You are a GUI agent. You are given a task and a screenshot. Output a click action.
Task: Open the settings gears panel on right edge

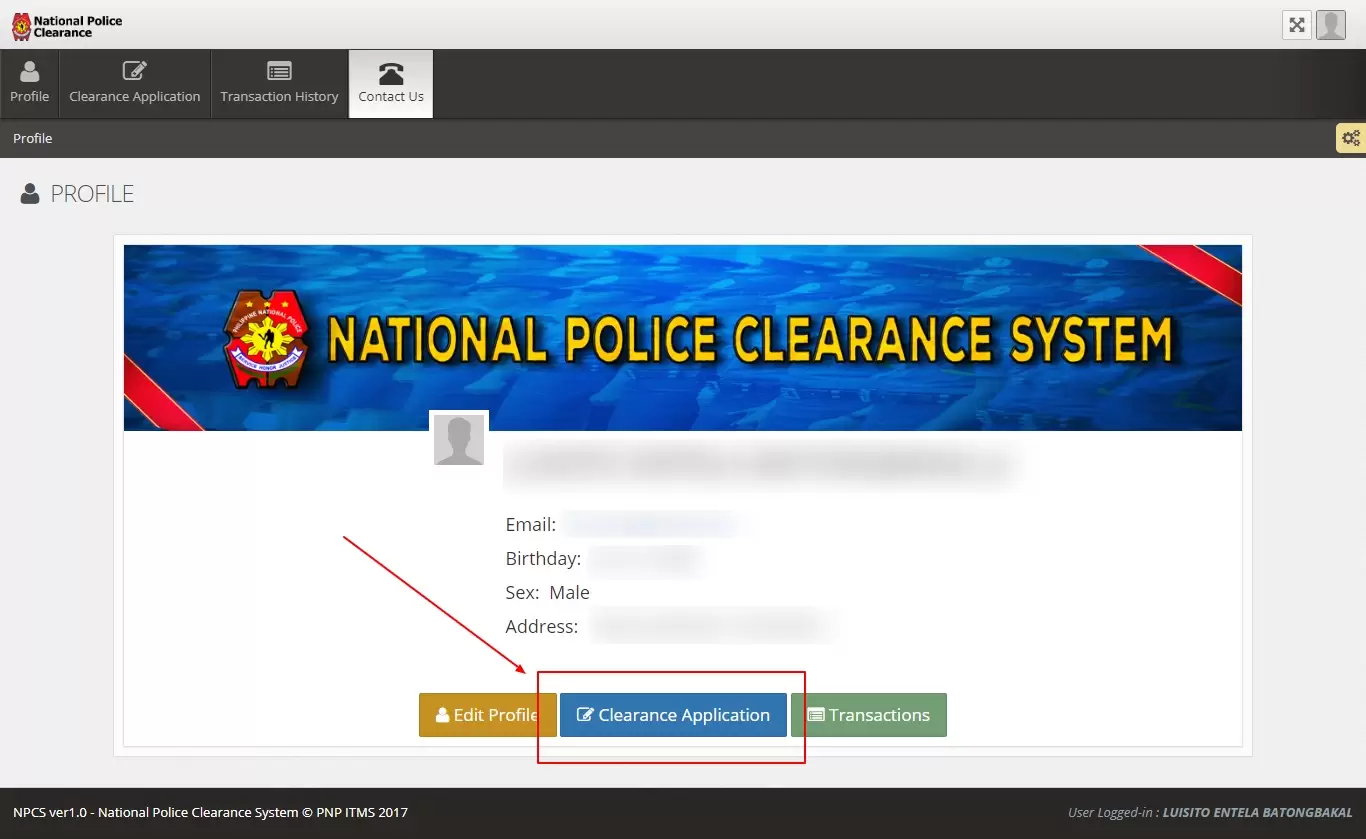[1350, 138]
